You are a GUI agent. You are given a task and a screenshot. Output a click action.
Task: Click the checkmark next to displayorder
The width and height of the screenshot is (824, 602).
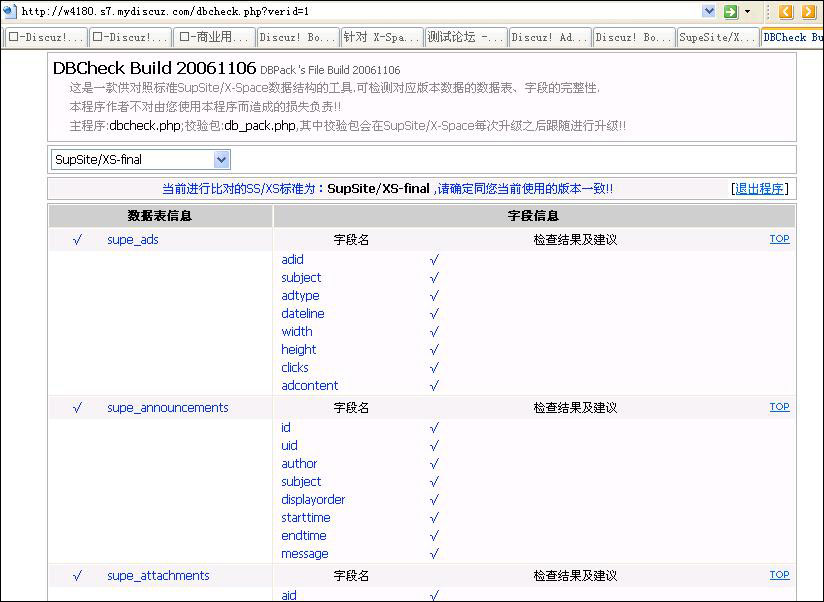coord(434,500)
